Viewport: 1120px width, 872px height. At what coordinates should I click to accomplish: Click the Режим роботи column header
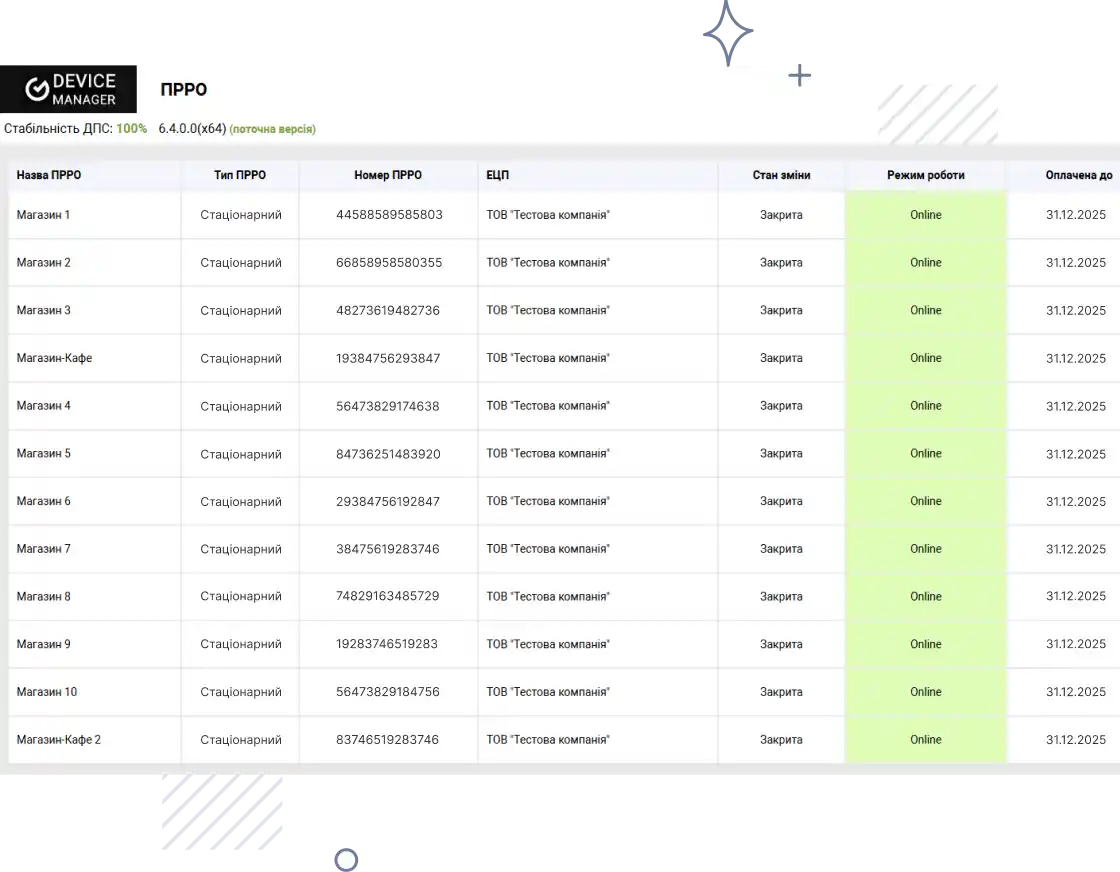(x=925, y=175)
